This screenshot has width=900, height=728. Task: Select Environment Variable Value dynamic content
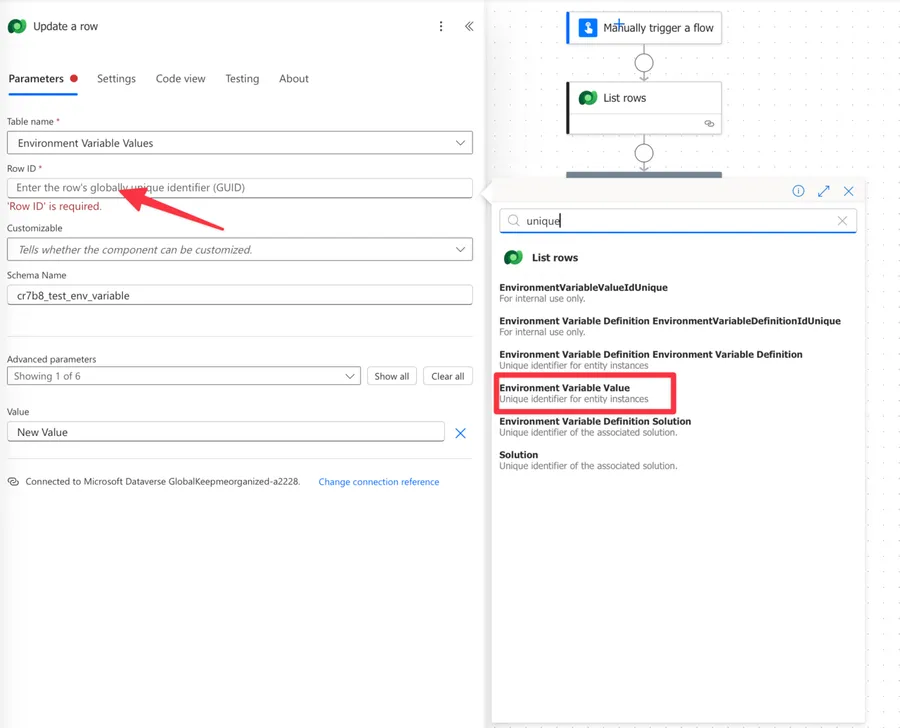coord(565,388)
